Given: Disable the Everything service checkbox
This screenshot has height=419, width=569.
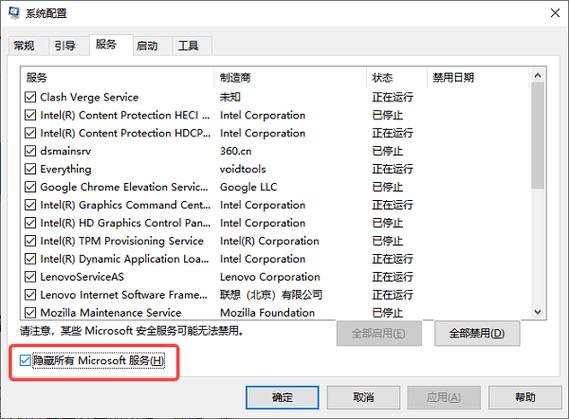Looking at the screenshot, I should 30,169.
